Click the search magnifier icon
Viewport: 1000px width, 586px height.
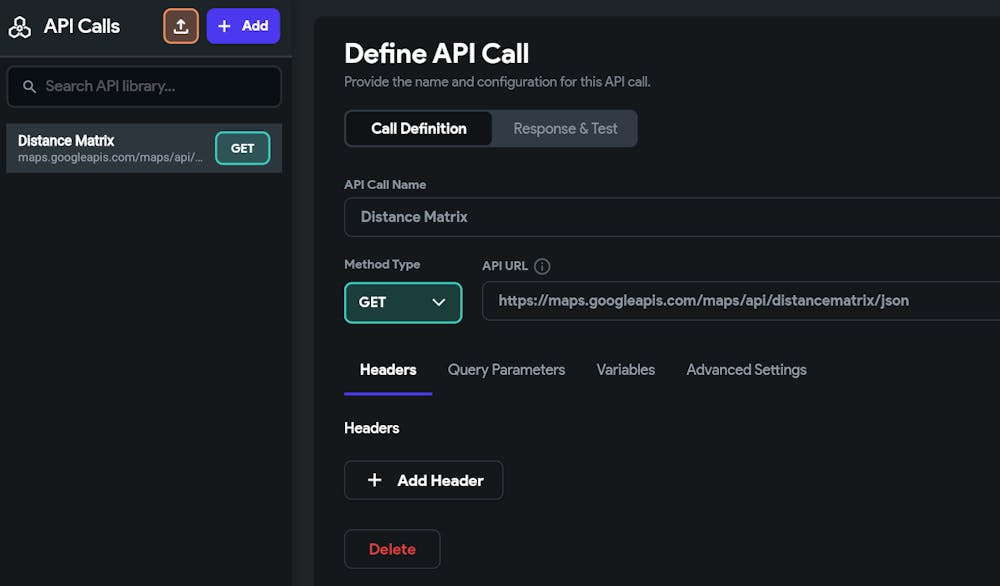click(x=29, y=87)
